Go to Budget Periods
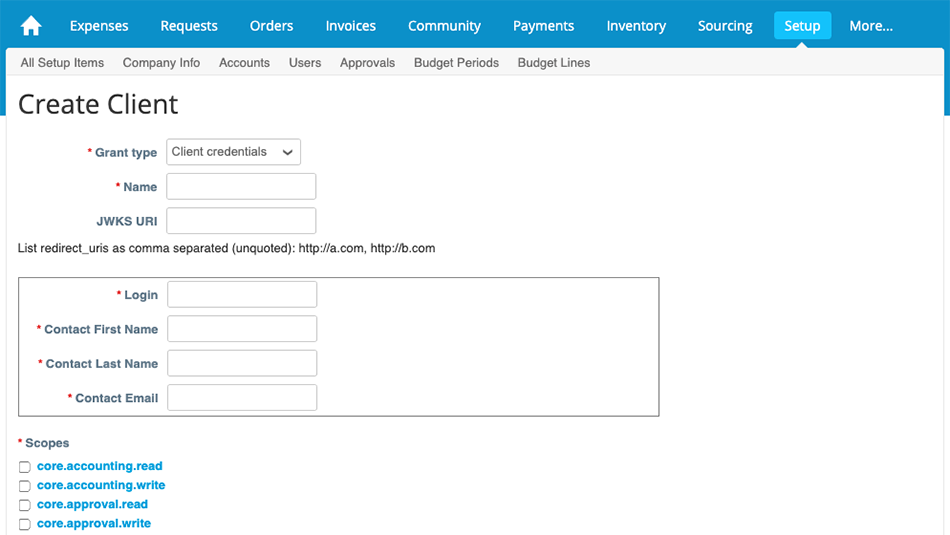Viewport: 950px width, 535px height. tap(456, 62)
